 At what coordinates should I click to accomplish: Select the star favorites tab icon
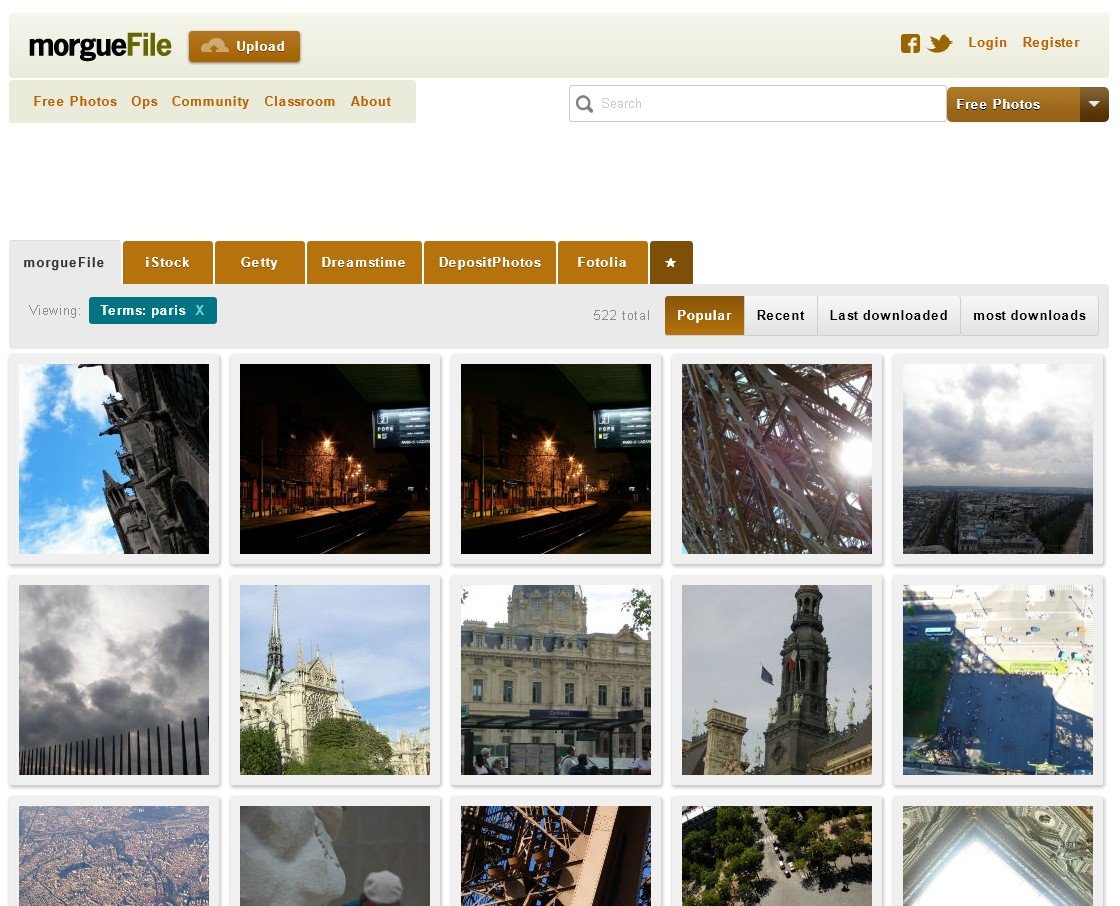click(x=671, y=262)
